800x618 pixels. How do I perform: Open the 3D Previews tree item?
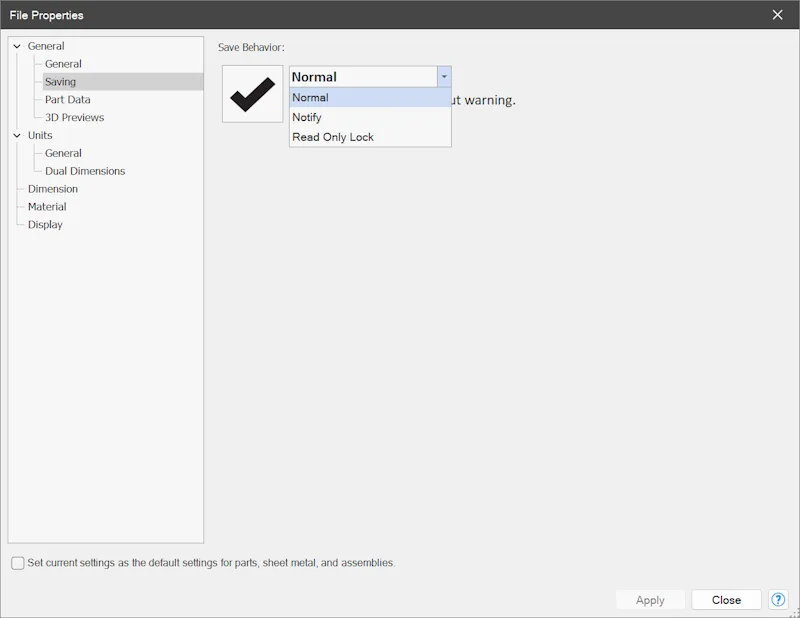pyautogui.click(x=74, y=117)
